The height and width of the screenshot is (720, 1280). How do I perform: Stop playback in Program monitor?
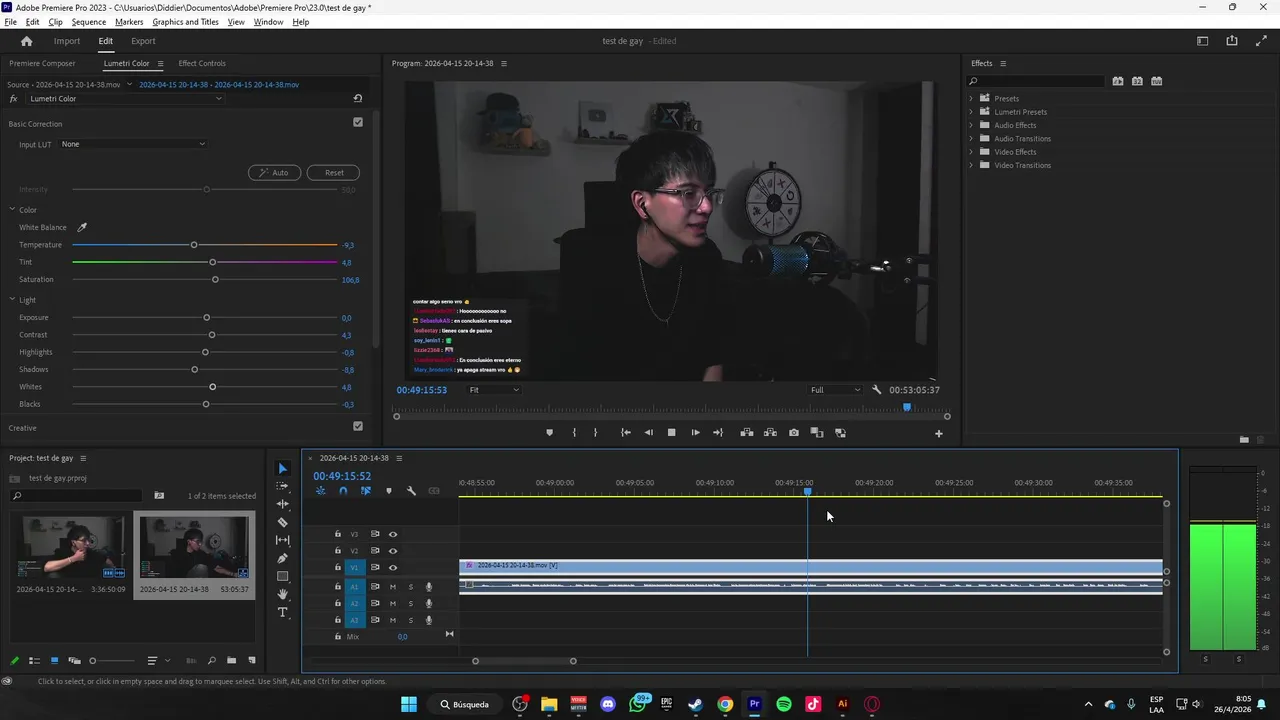671,433
